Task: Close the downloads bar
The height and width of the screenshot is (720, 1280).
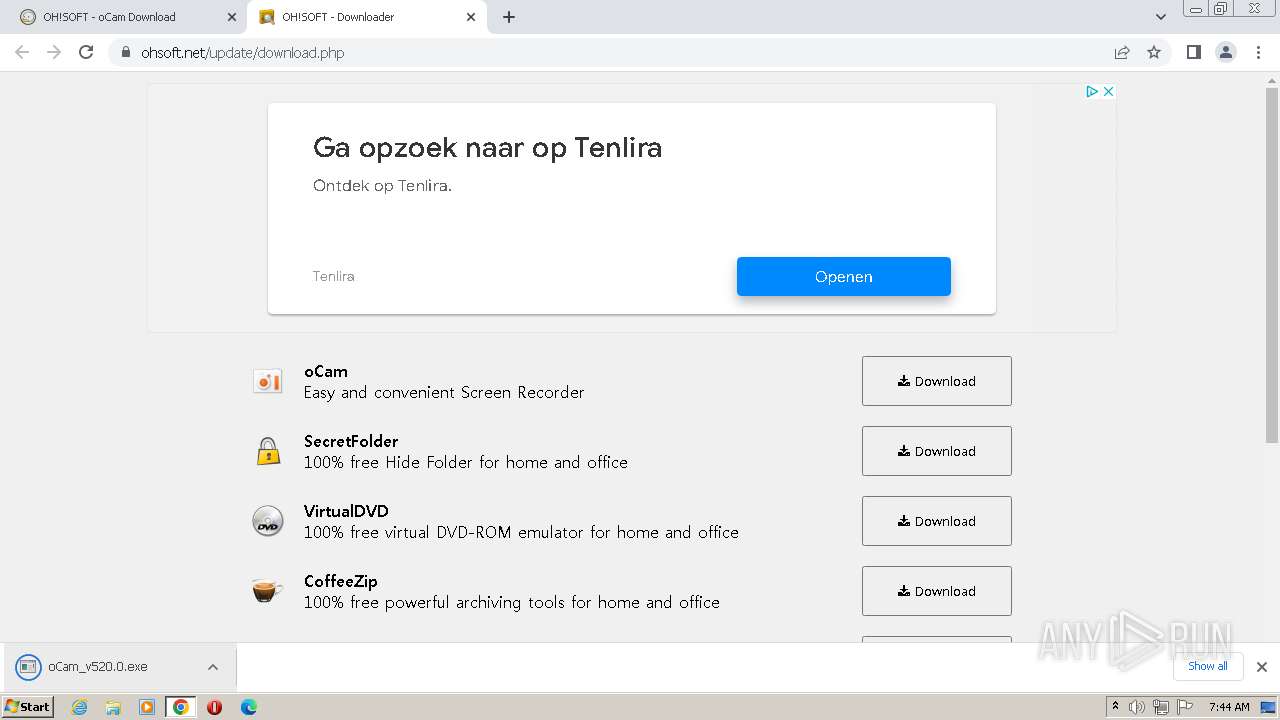Action: 1262,667
